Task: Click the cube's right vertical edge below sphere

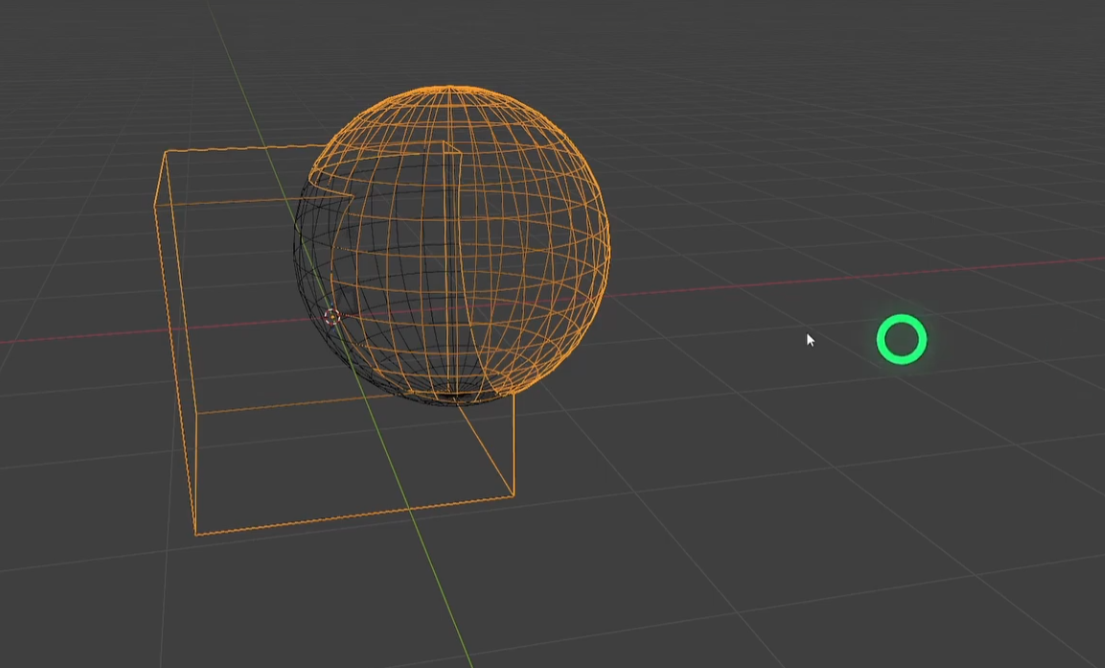Action: coord(513,445)
